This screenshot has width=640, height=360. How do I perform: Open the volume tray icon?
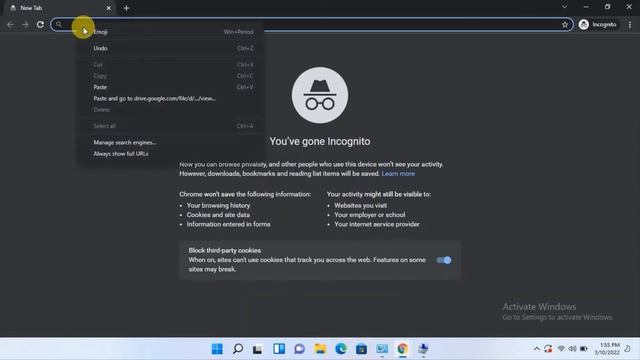point(572,349)
